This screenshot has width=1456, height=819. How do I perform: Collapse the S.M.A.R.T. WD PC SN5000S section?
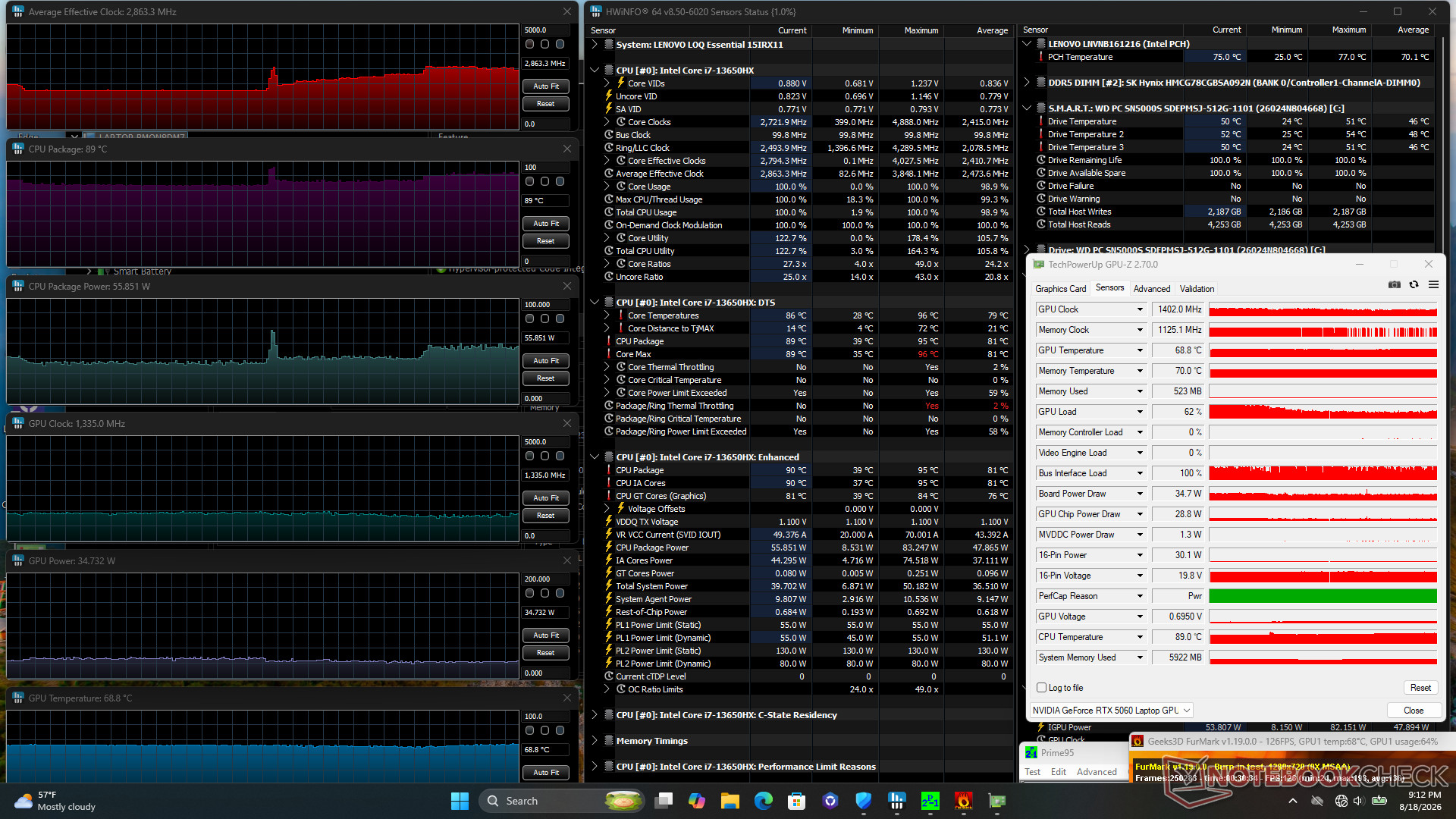click(x=1027, y=108)
